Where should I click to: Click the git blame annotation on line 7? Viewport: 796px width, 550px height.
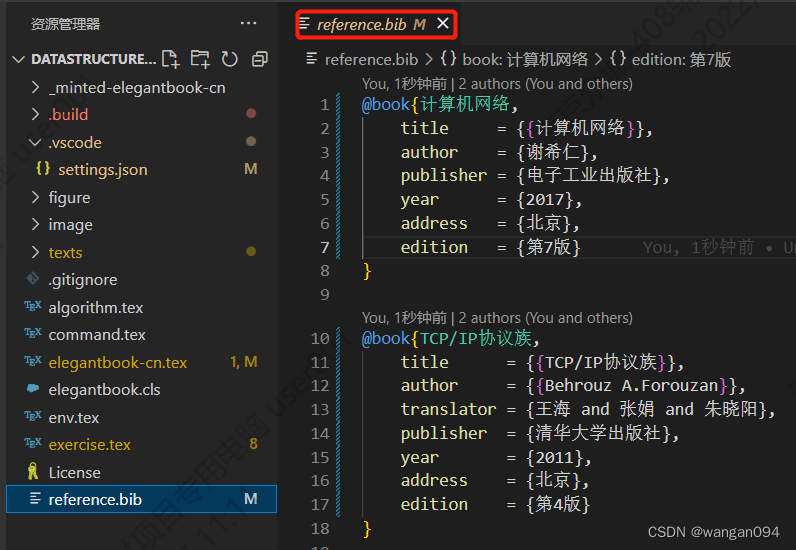coord(718,247)
